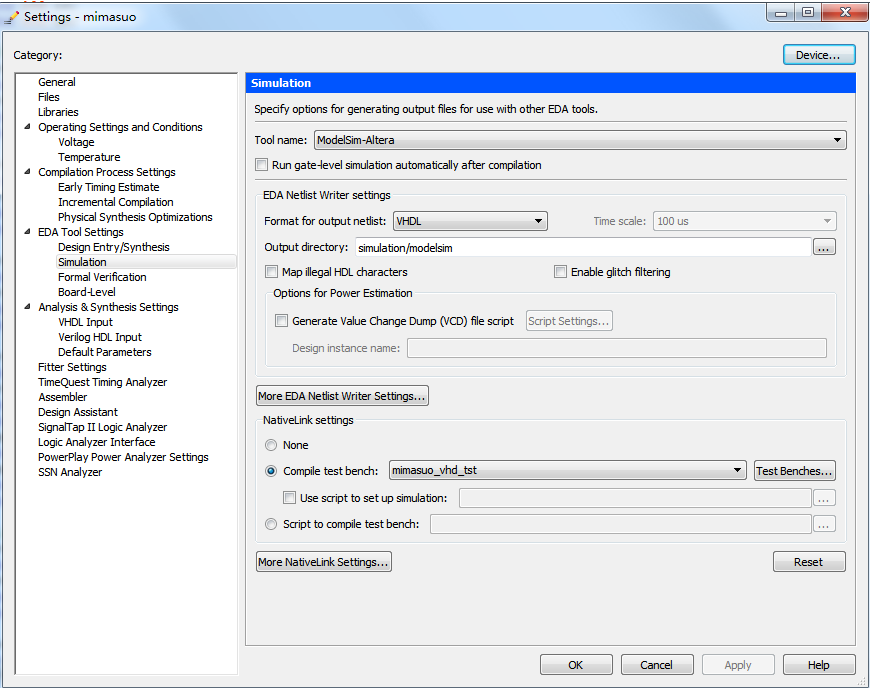Viewport: 870px width, 688px height.
Task: Collapse Compilation Process Settings tree node
Action: (27, 171)
